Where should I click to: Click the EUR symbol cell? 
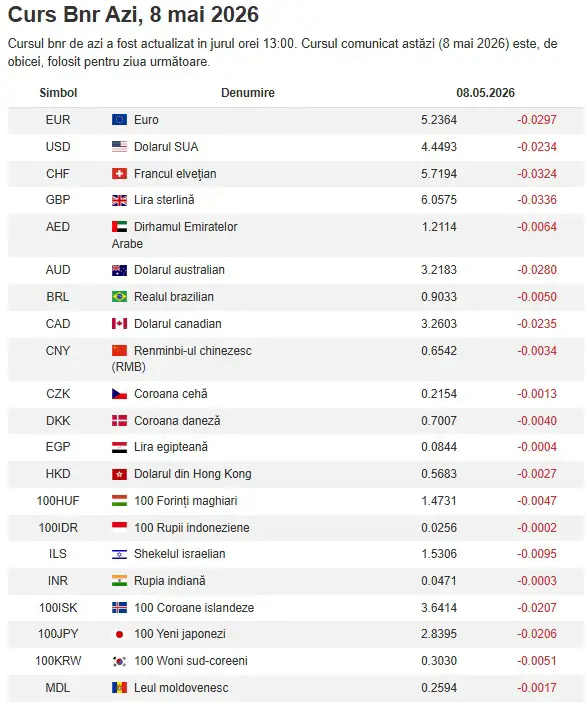point(58,120)
